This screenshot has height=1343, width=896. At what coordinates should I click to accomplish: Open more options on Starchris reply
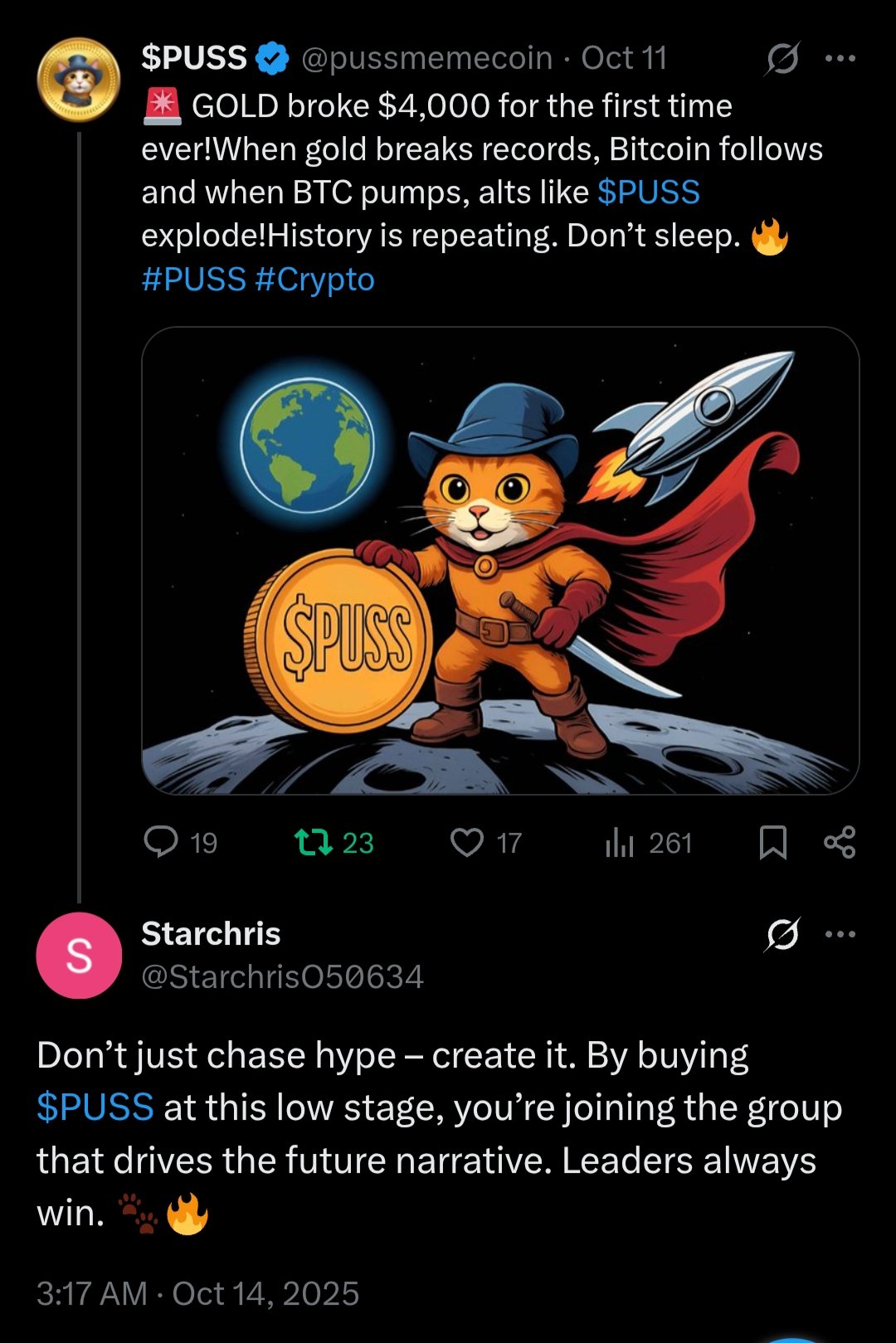point(840,934)
